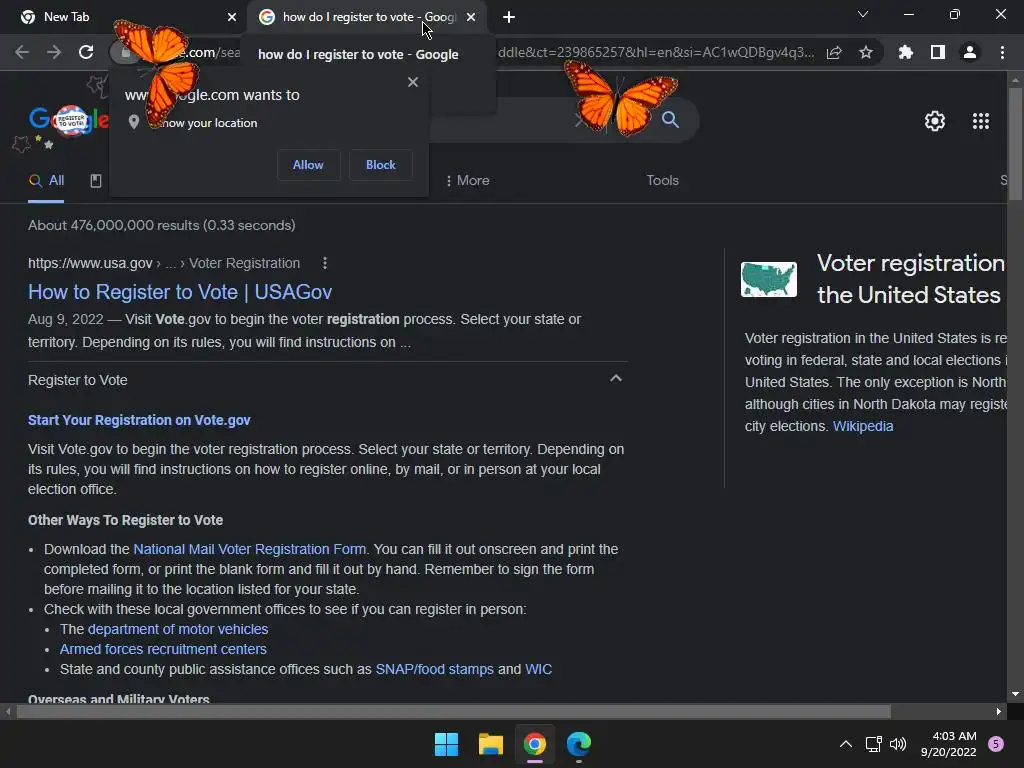This screenshot has width=1024, height=768.
Task: Open the network status tray icon
Action: (873, 744)
